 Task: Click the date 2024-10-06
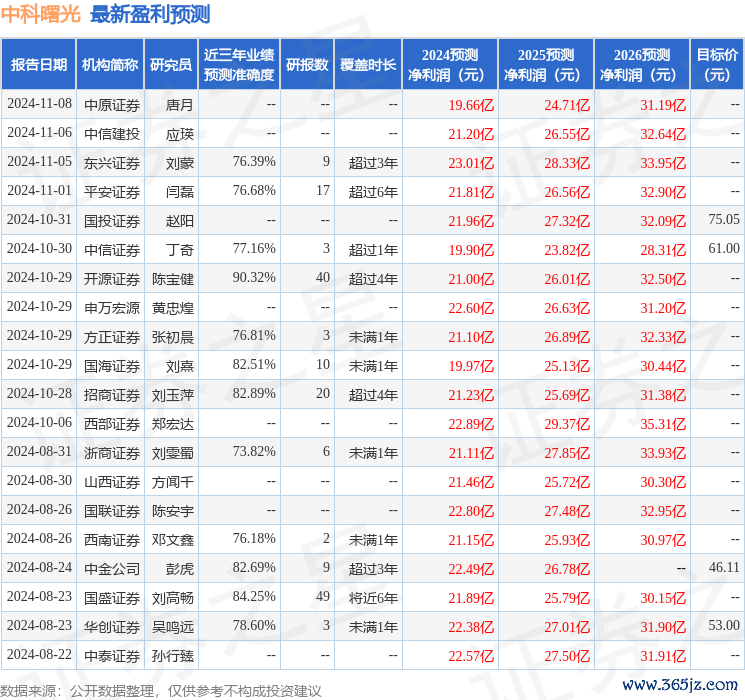[39, 422]
